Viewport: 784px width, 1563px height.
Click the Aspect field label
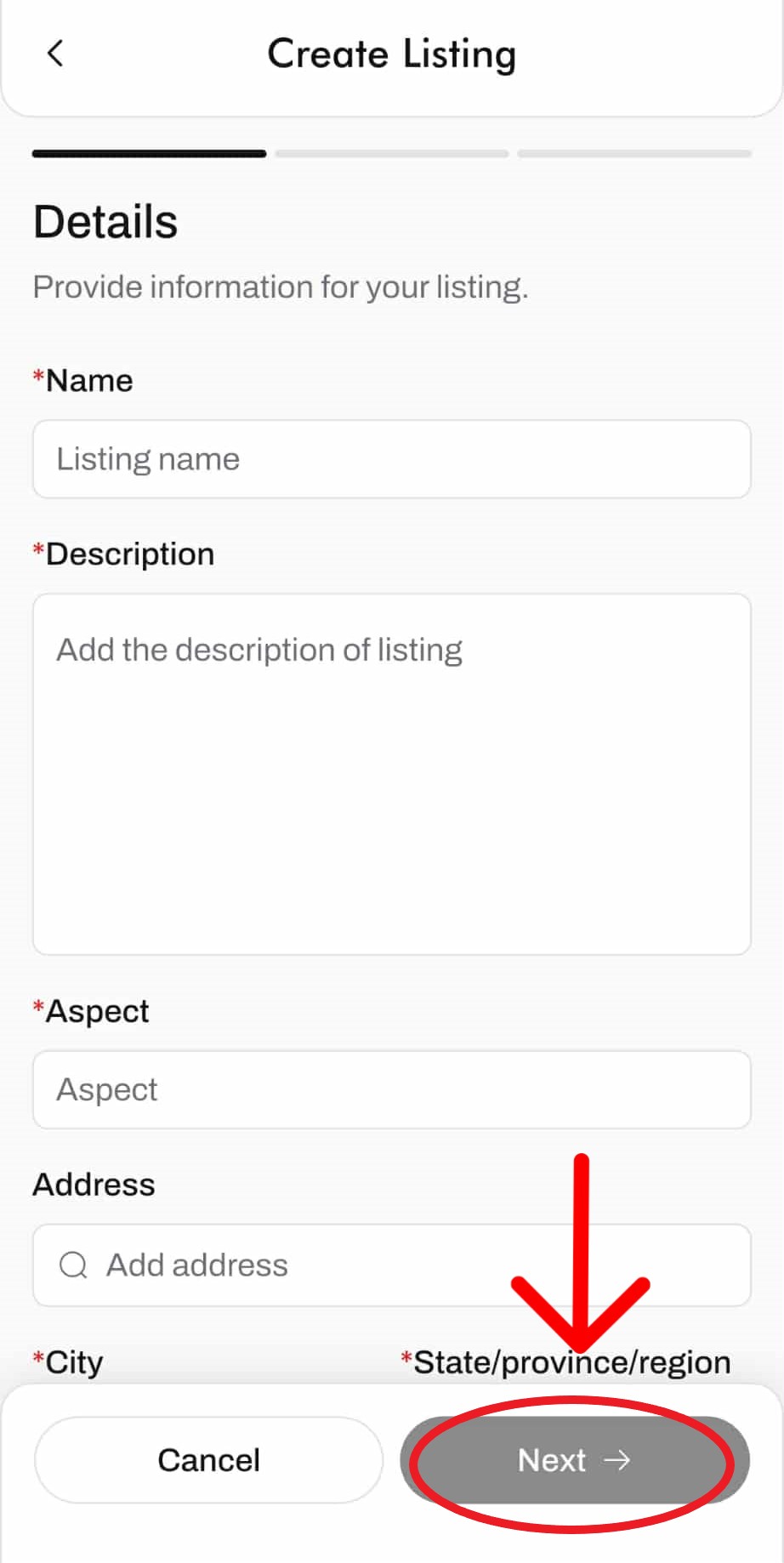click(x=97, y=1011)
